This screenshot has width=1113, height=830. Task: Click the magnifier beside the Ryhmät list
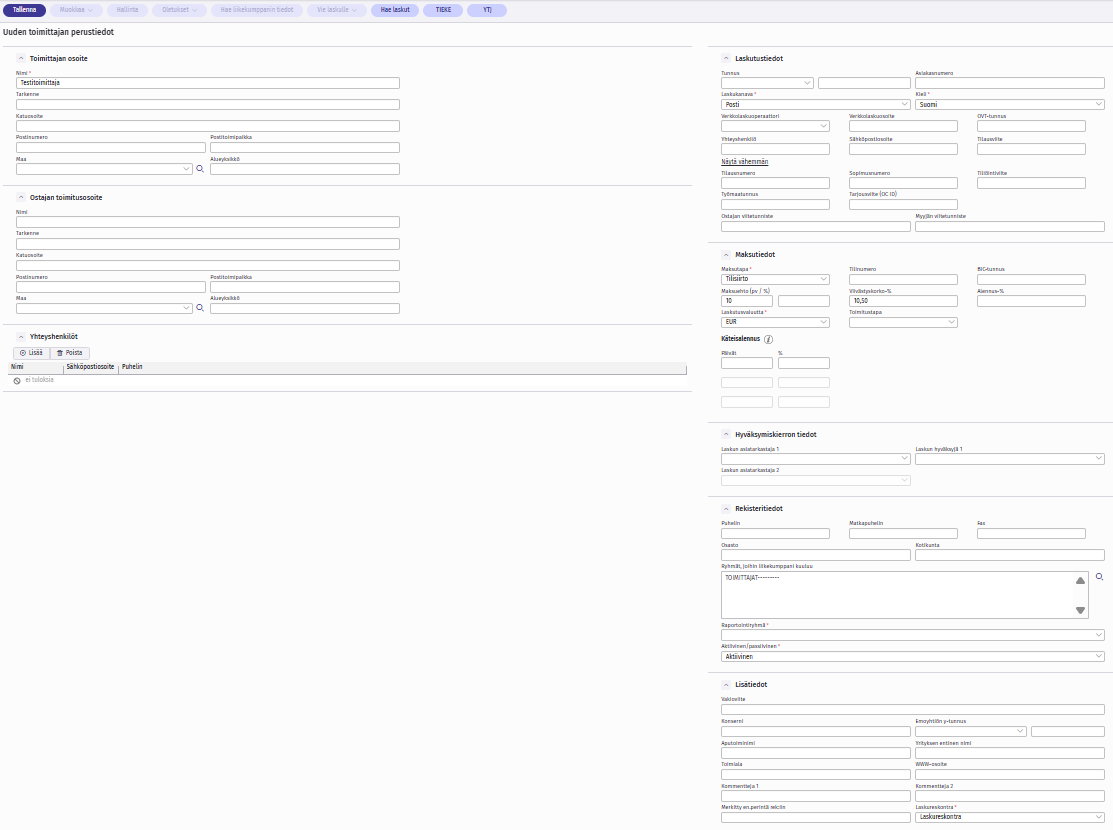click(x=1100, y=578)
